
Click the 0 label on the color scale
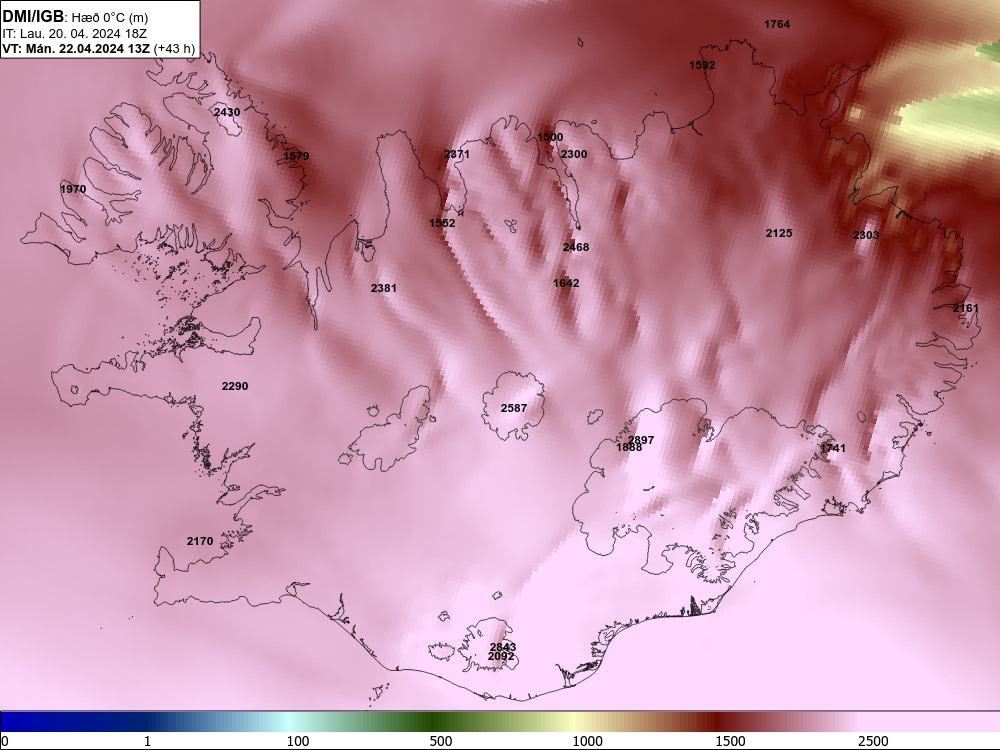click(x=5, y=741)
